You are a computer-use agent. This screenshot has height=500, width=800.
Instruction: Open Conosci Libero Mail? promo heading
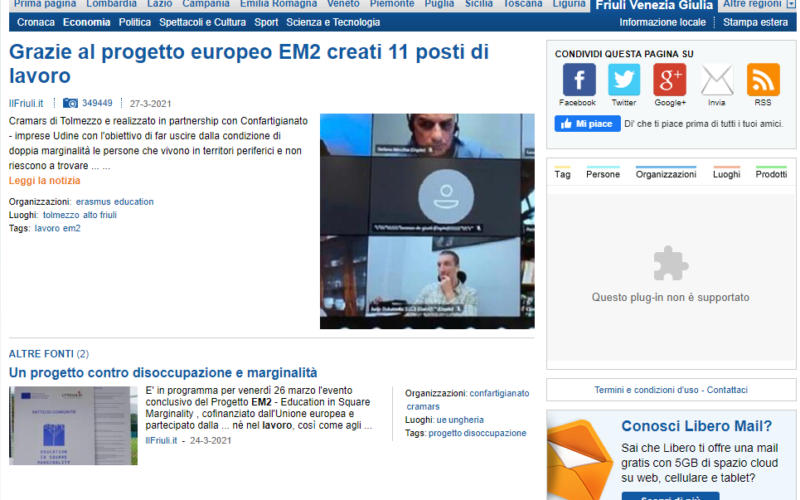696,426
